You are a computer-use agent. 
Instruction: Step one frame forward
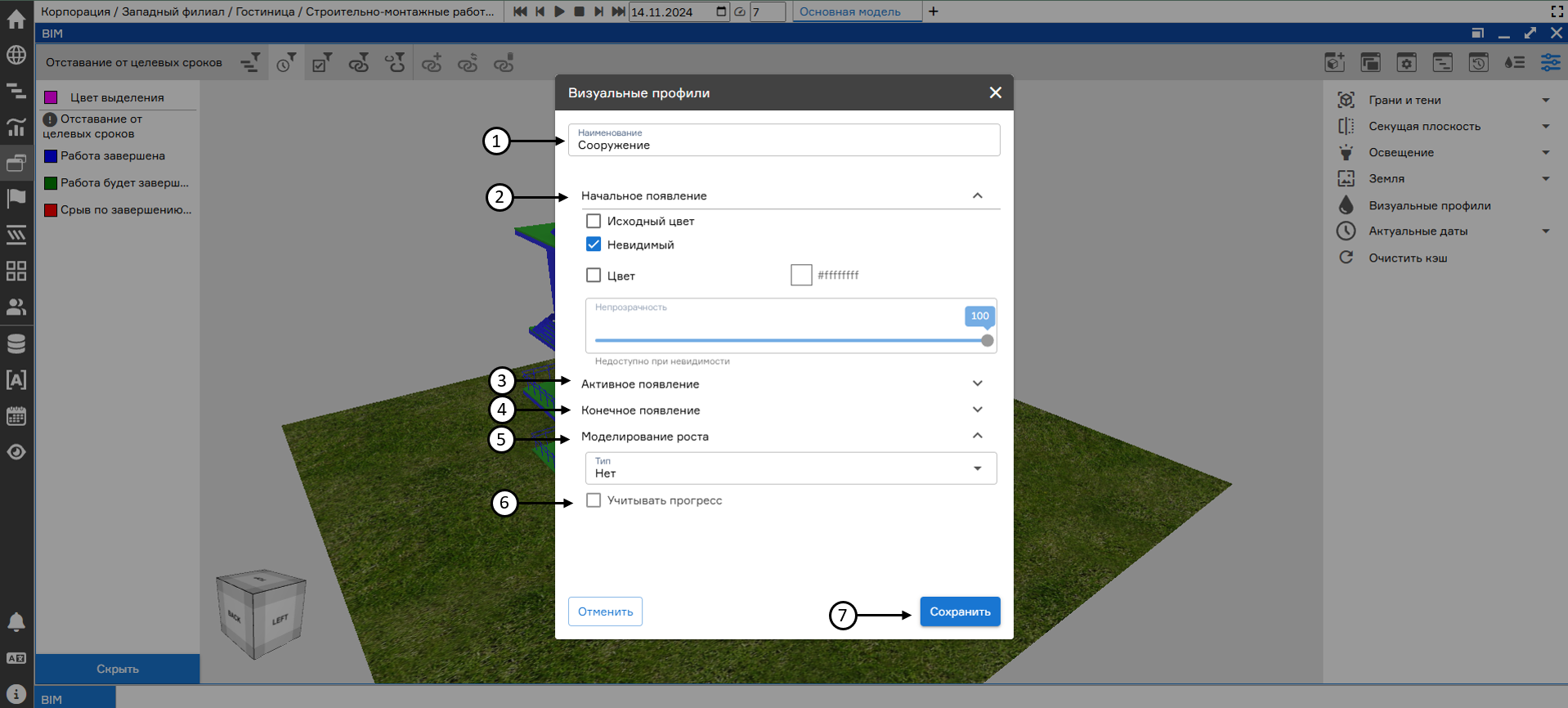[x=599, y=11]
